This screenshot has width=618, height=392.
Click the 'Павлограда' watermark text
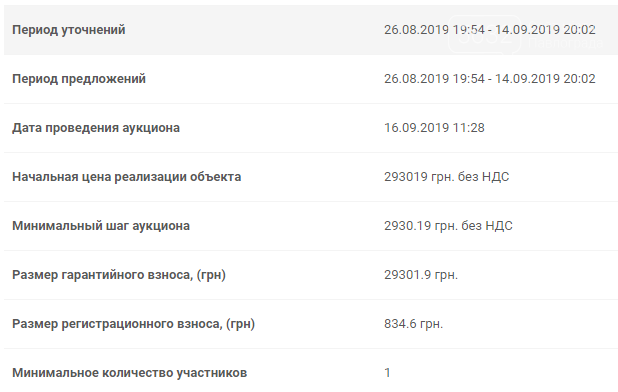click(565, 43)
